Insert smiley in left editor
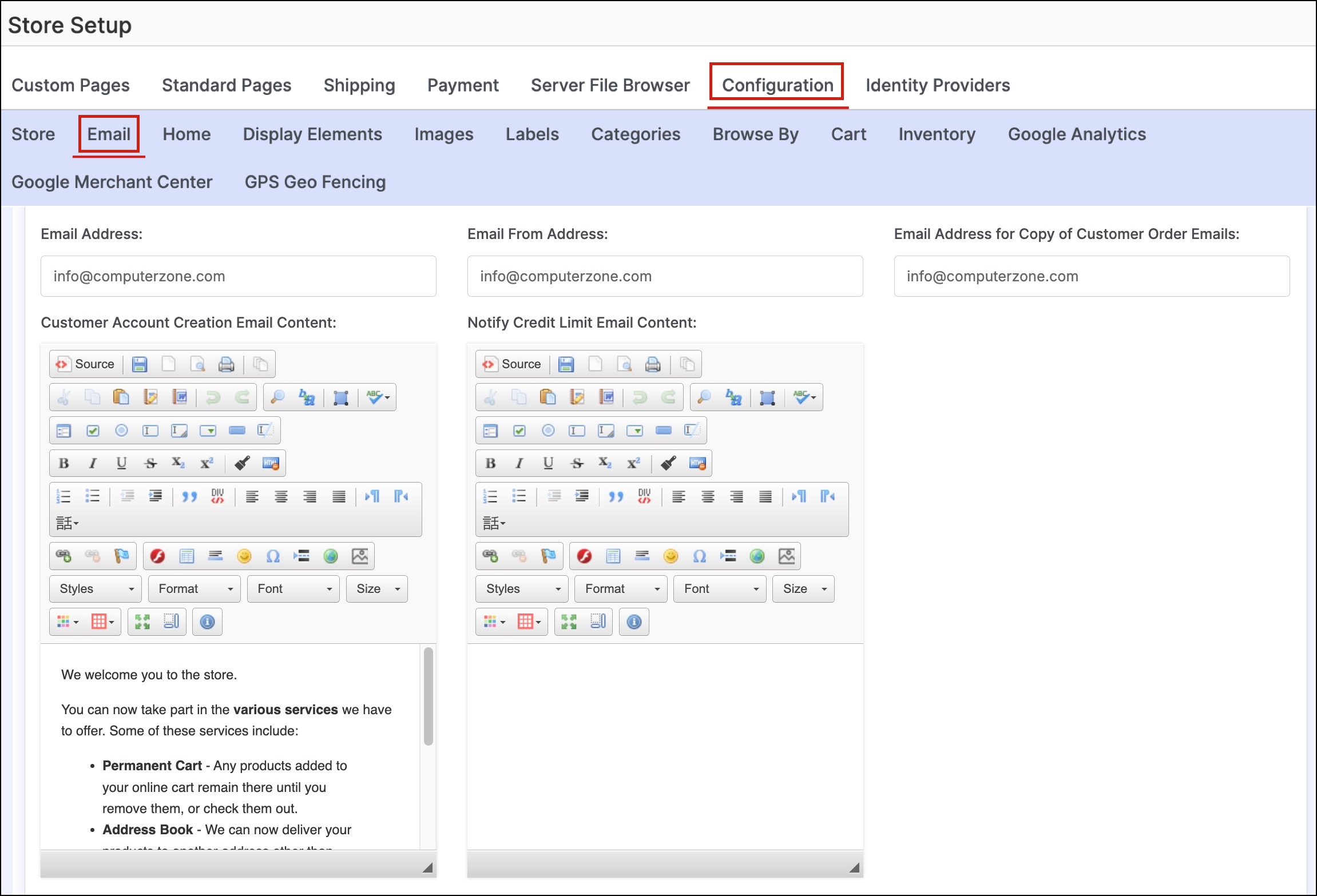This screenshot has height=896, width=1317. point(244,556)
